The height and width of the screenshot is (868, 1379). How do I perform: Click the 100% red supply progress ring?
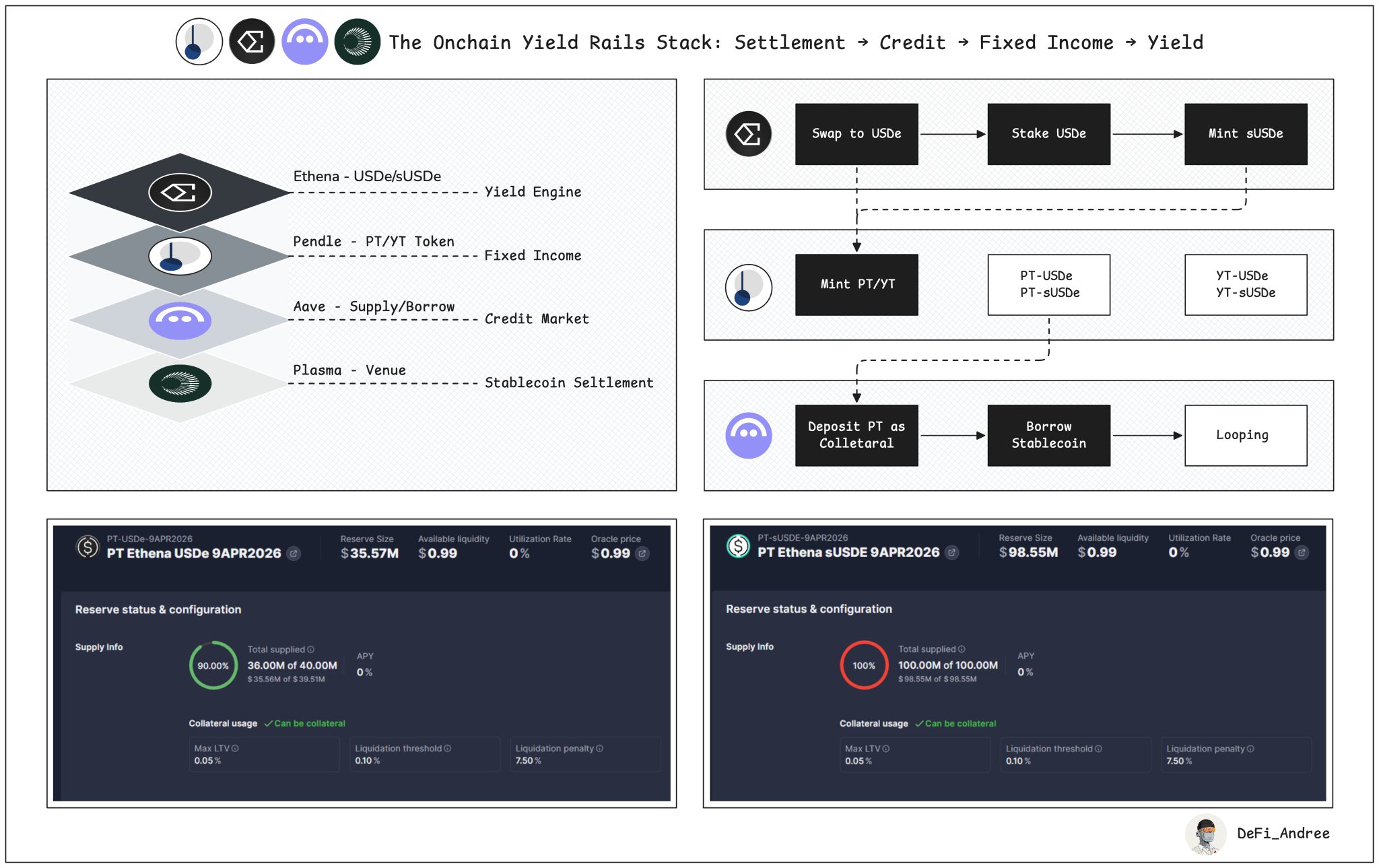tap(864, 665)
